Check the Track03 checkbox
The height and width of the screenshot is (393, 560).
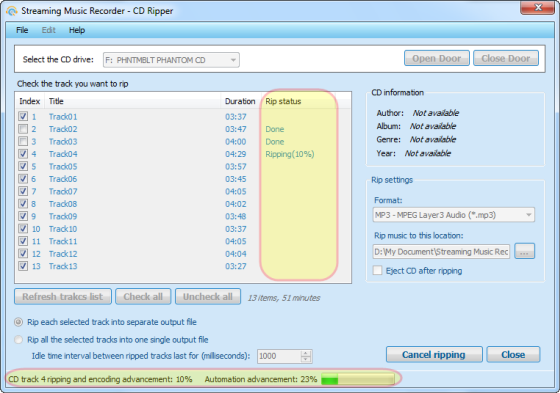(23, 141)
